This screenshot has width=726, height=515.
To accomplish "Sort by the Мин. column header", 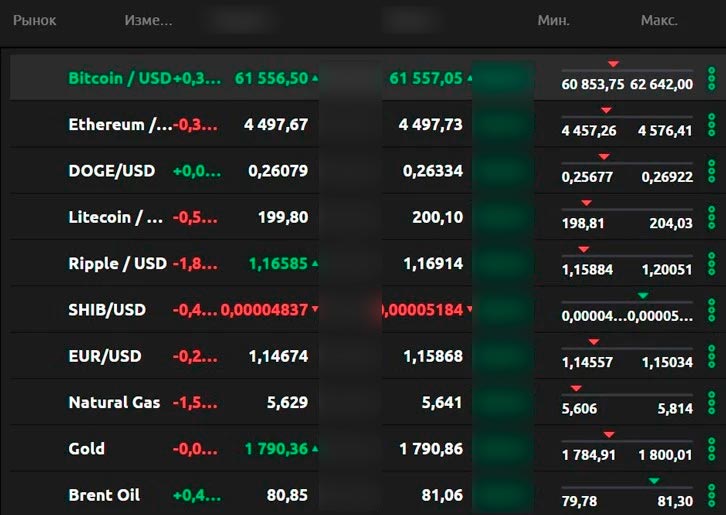I will (553, 20).
